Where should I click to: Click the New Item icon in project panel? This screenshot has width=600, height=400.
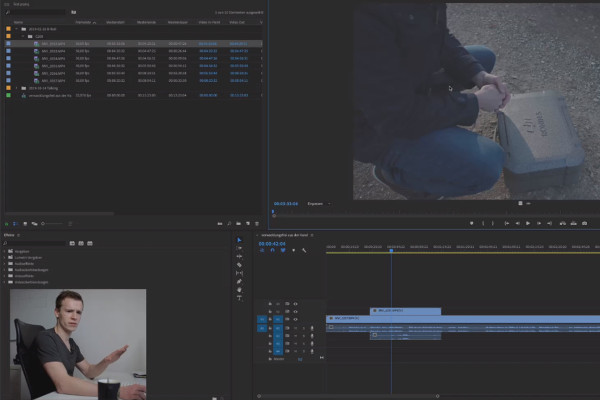pos(248,224)
